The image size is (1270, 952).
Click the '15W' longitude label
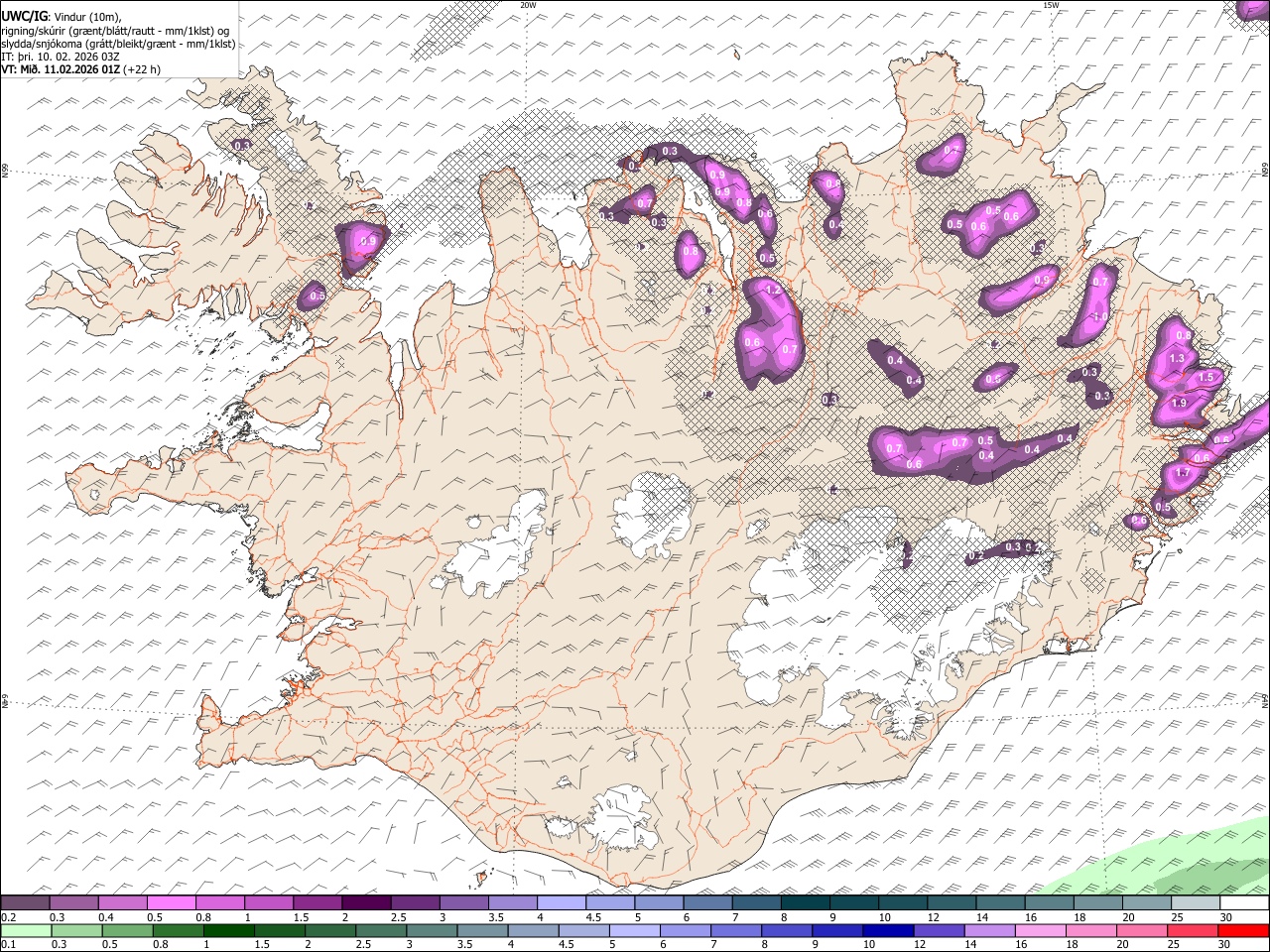click(1051, 5)
